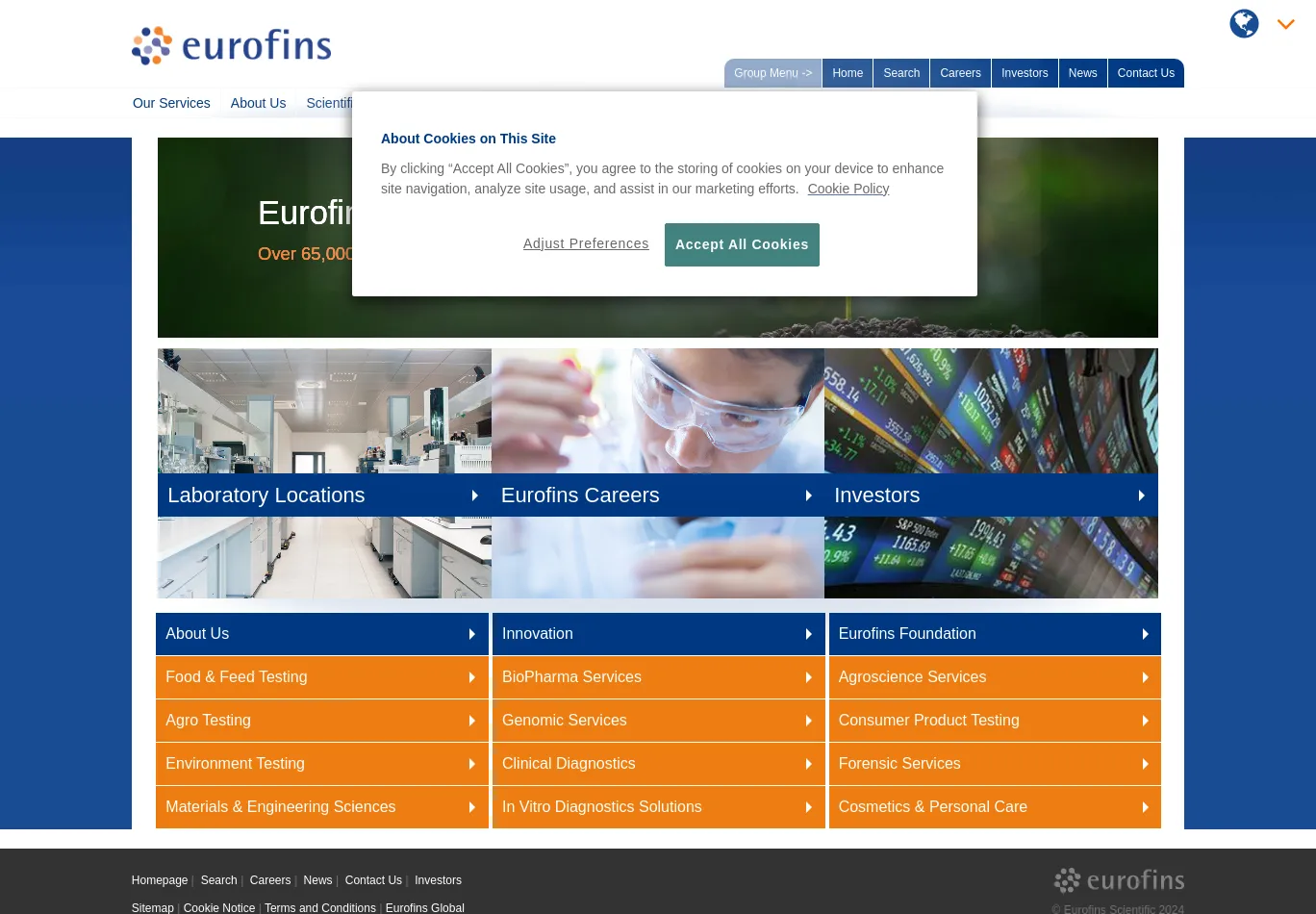Open the News tab in top navigation

point(1082,73)
